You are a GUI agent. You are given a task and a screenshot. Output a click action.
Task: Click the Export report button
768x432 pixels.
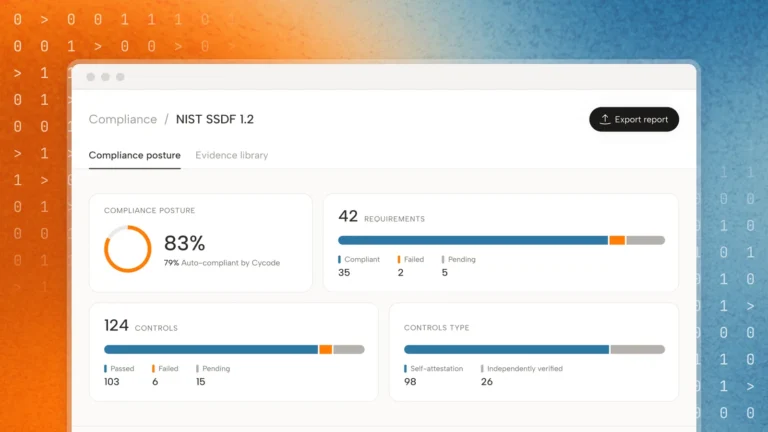click(634, 120)
